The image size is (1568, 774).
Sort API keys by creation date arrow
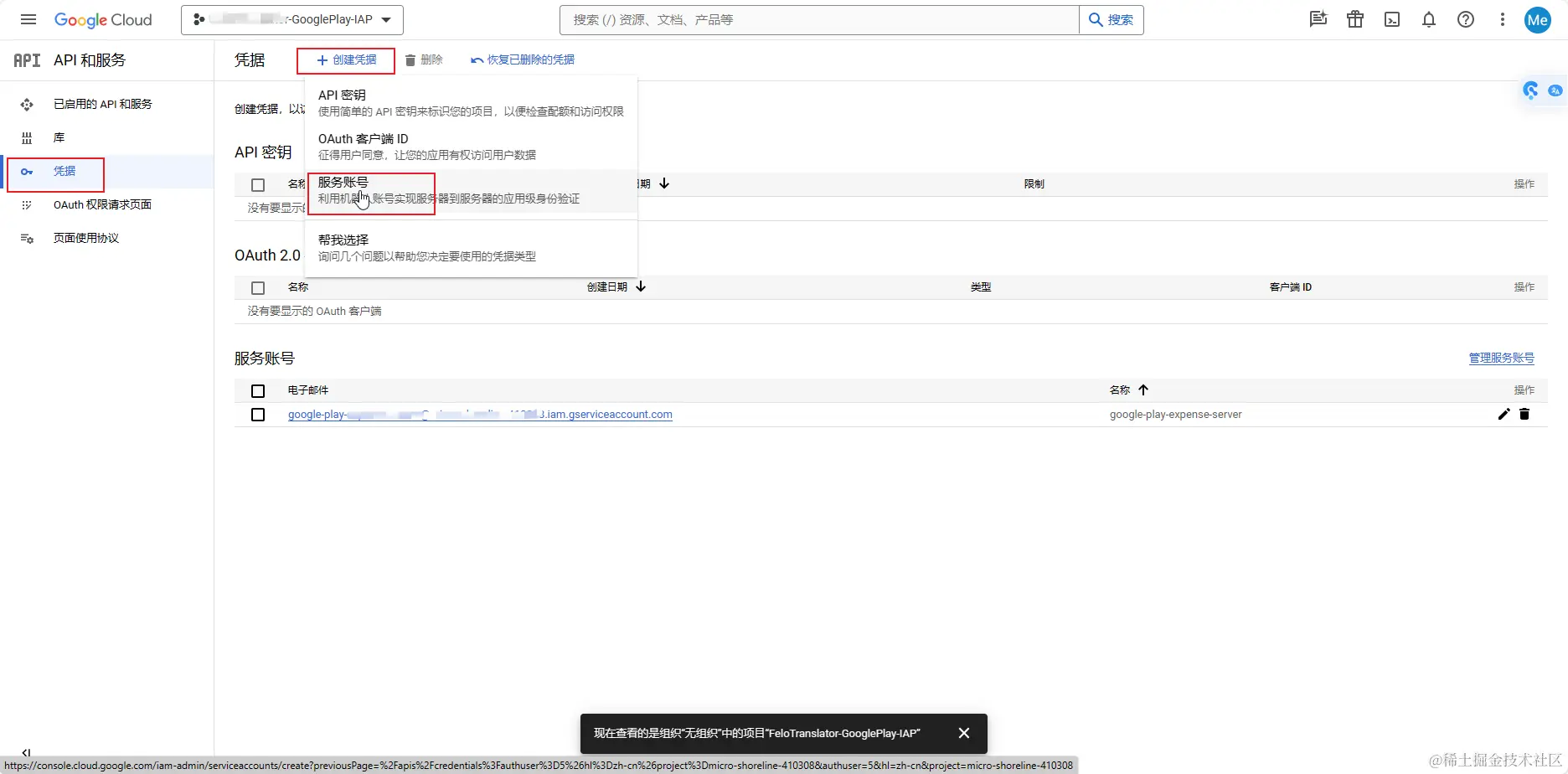tap(664, 183)
